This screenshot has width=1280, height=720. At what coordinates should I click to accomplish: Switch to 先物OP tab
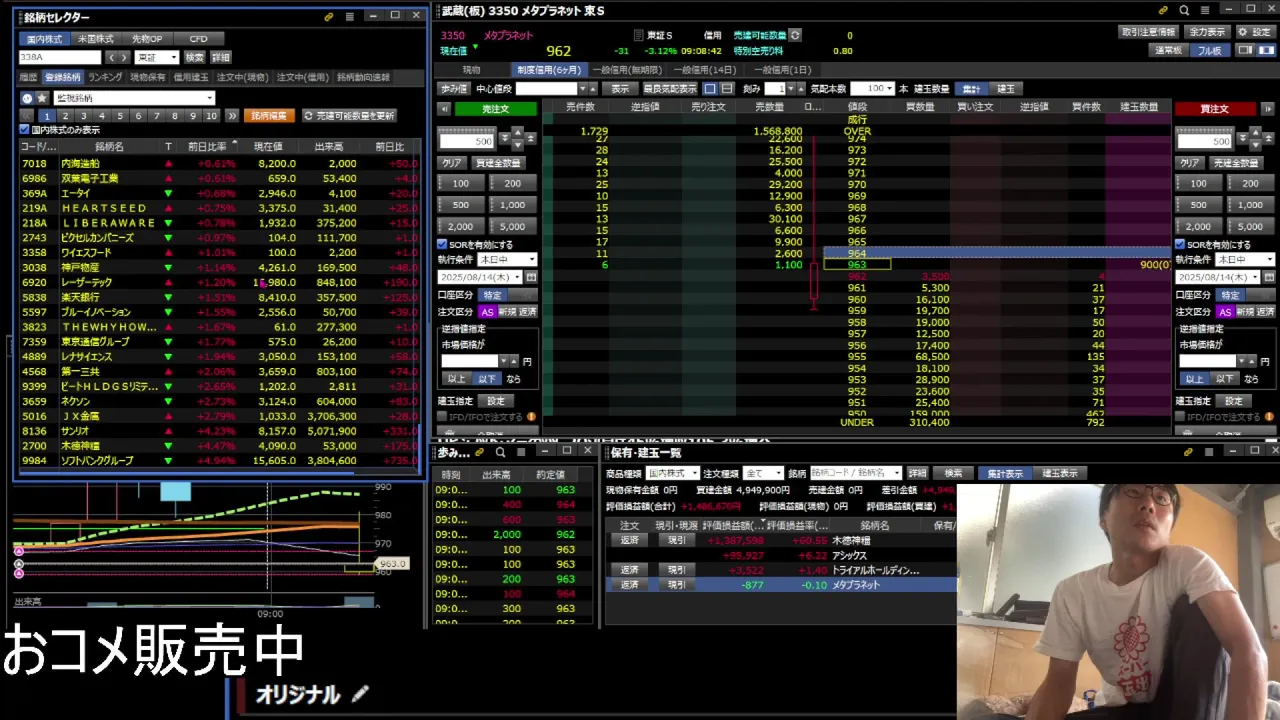(147, 39)
